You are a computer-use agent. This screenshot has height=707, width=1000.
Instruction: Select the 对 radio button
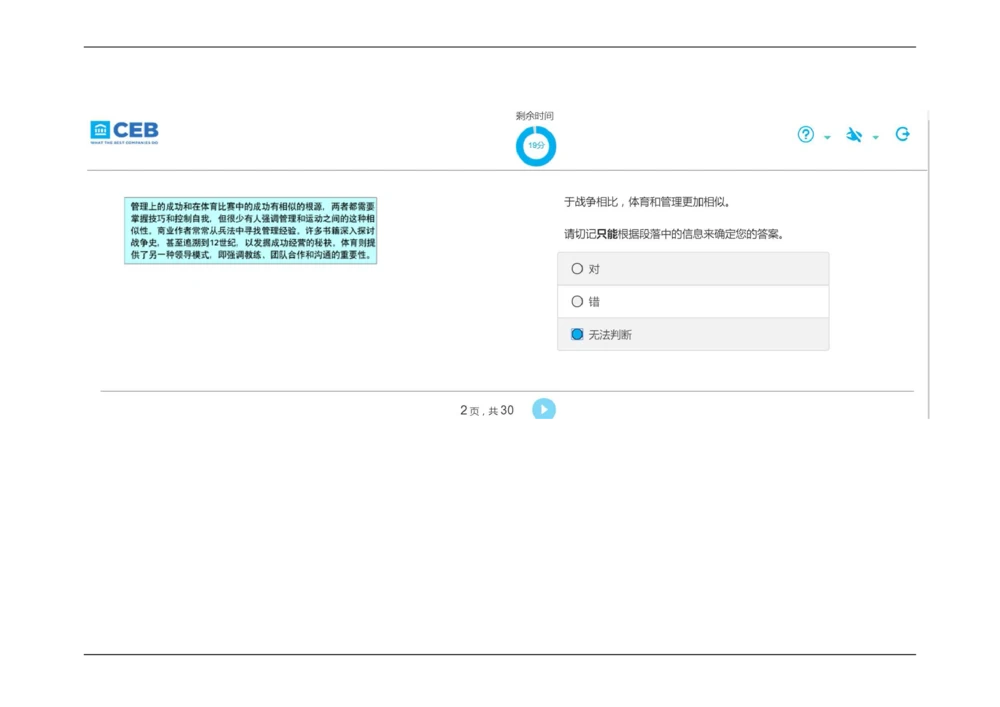pos(578,268)
